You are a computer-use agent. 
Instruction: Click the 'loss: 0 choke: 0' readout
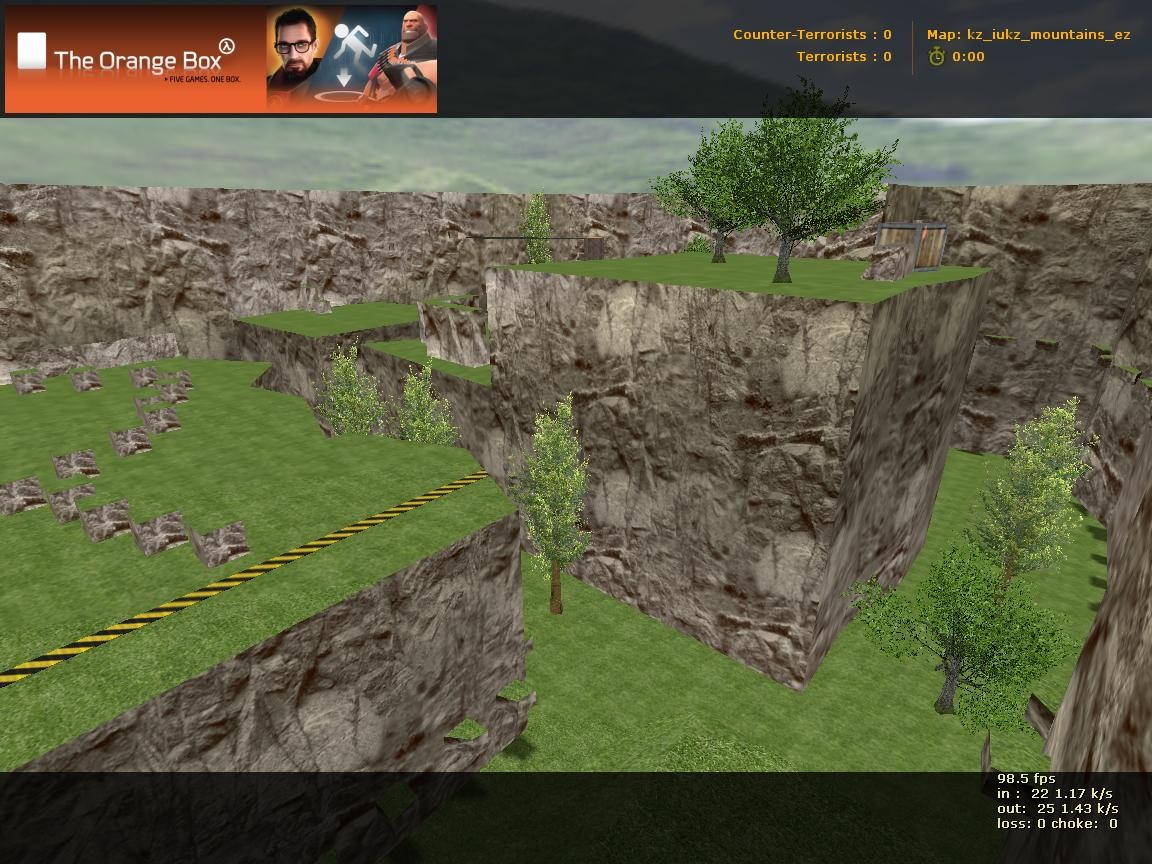point(1056,824)
